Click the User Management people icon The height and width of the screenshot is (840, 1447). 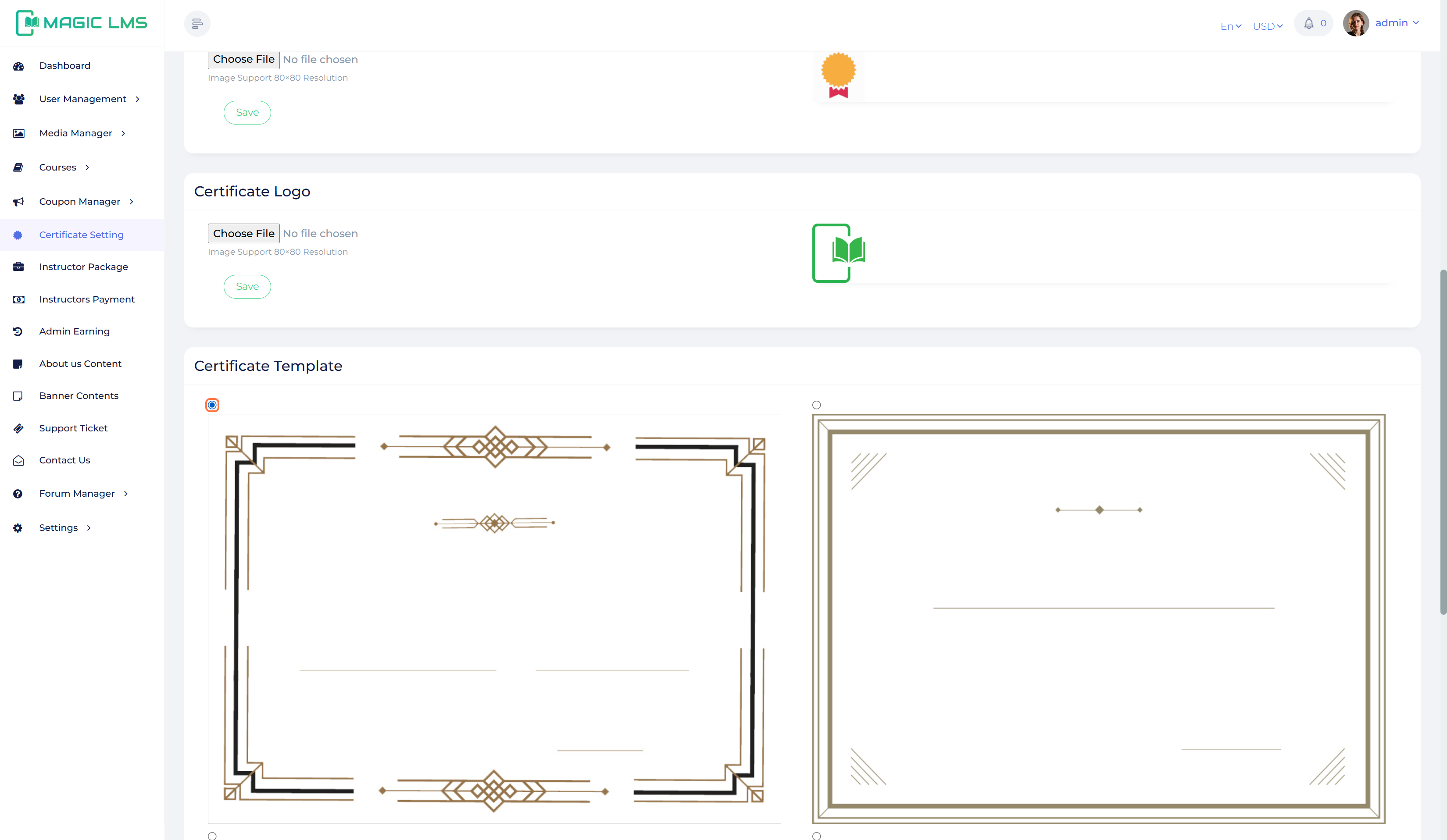click(x=18, y=99)
